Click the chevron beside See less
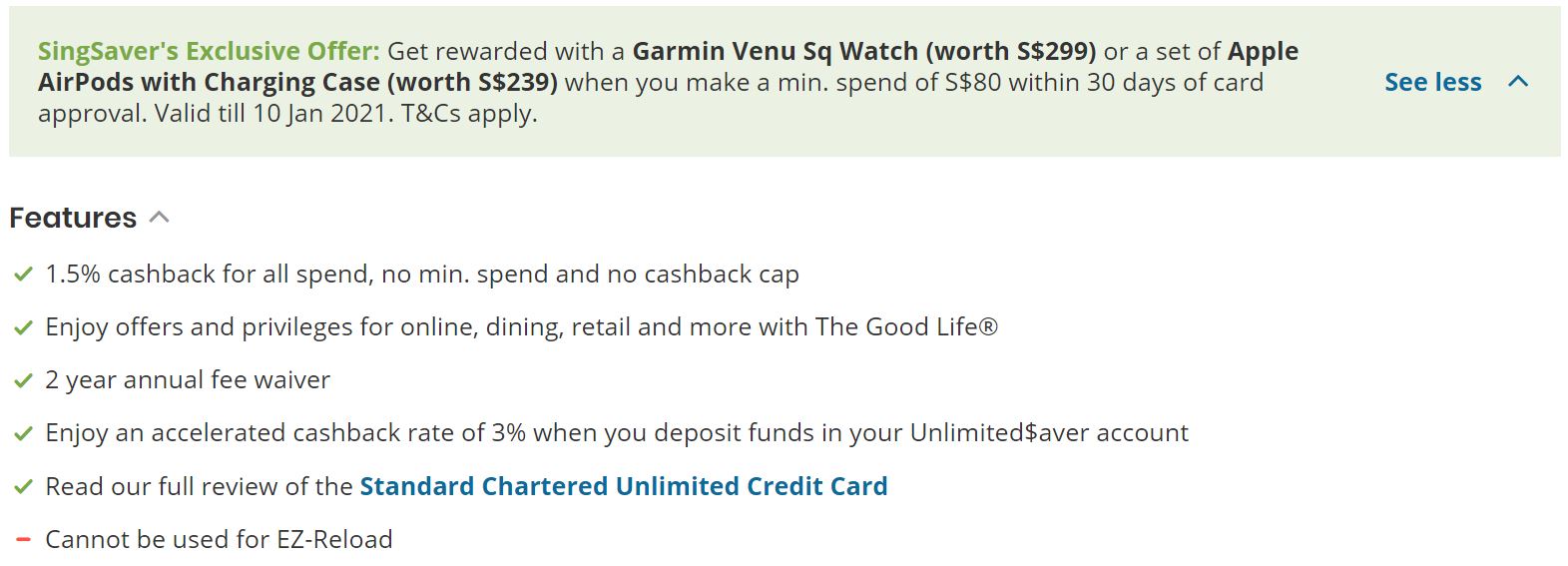The image size is (1568, 566). pos(1518,82)
